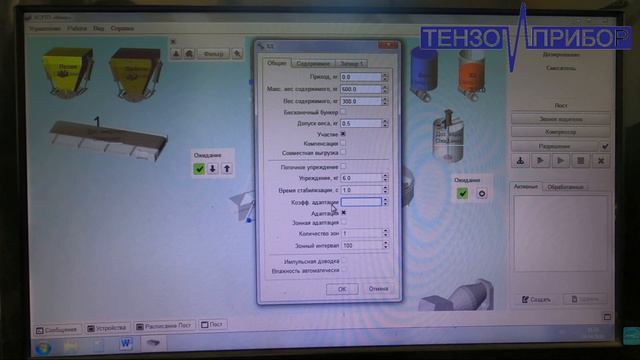640x360 pixels.
Task: Toggle the Влажность автоматически checkbox
Action: coord(343,270)
